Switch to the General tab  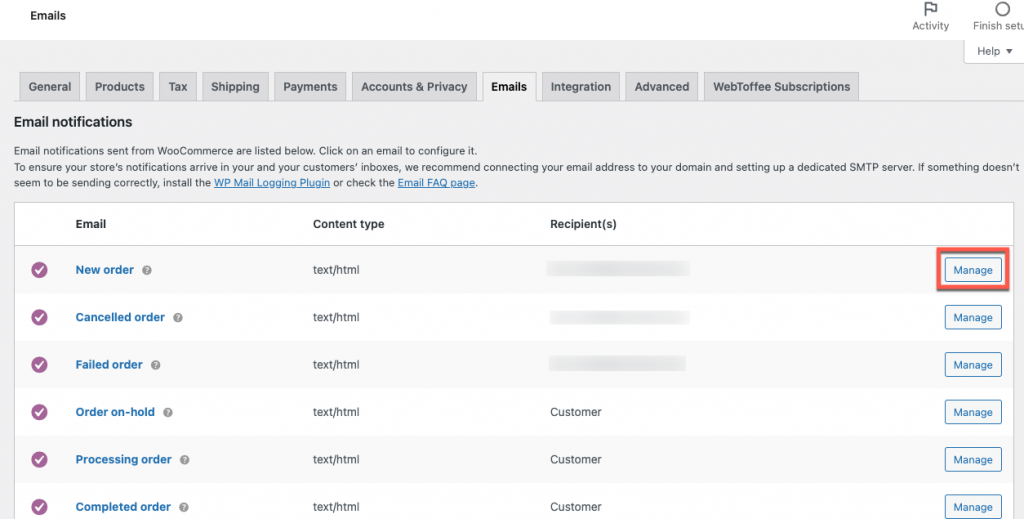coord(50,87)
